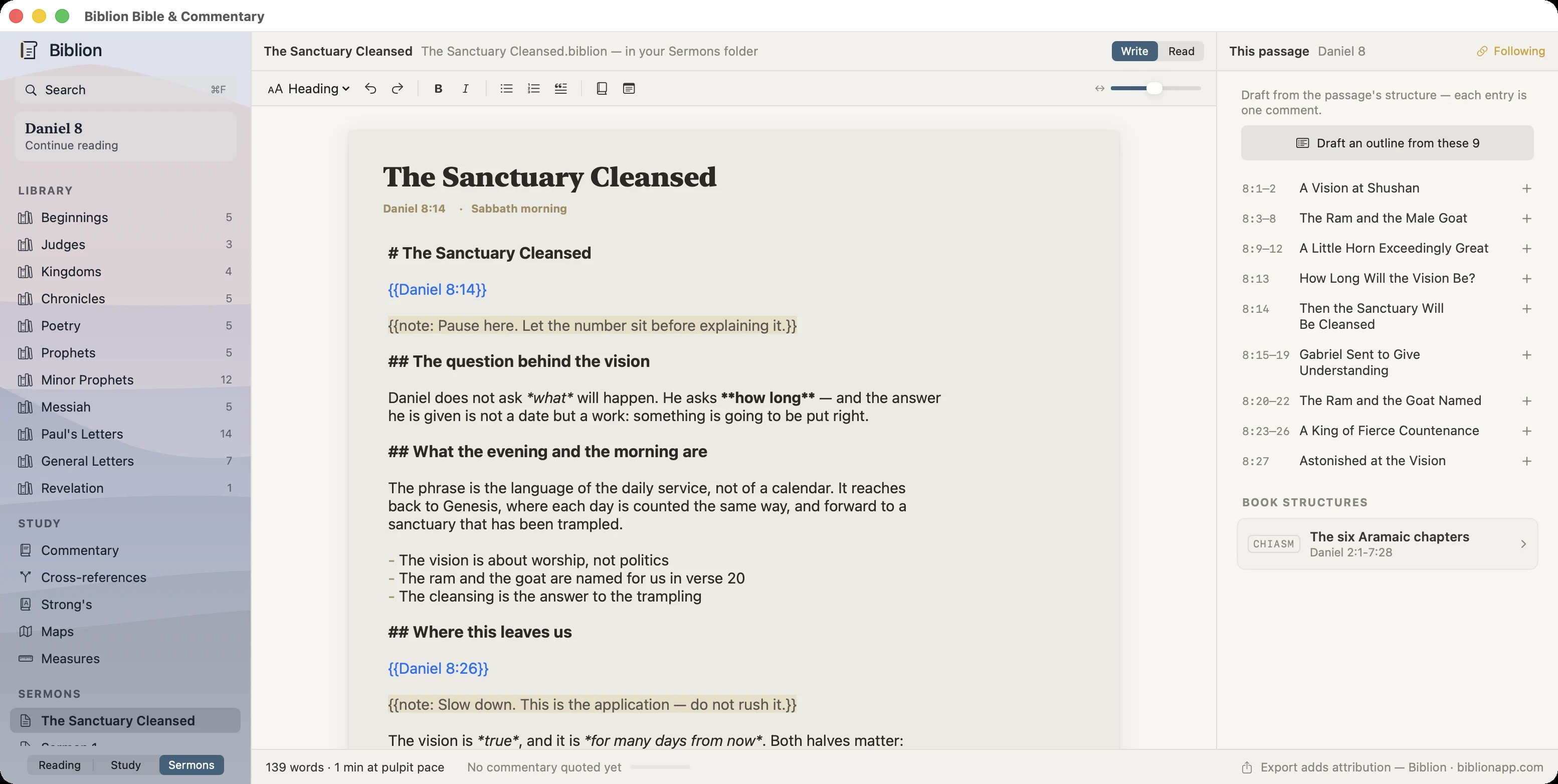Switch the editor to Write mode
This screenshot has width=1558, height=784.
click(x=1134, y=52)
